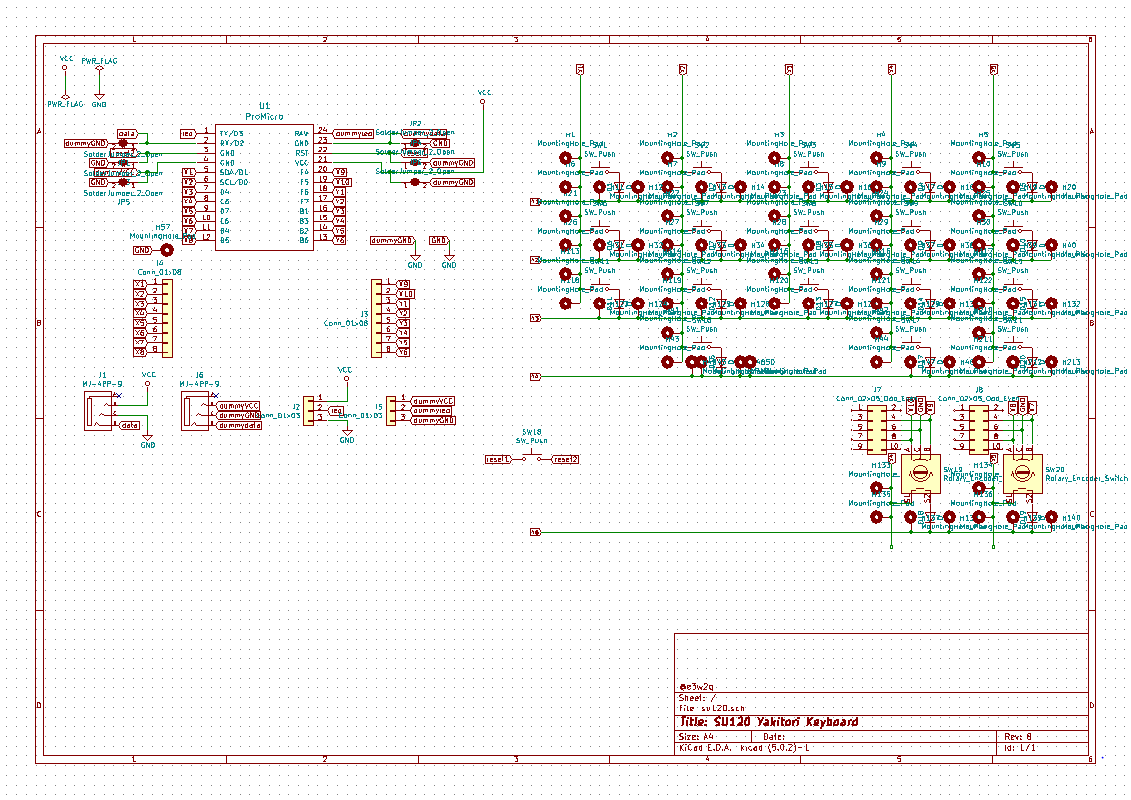The height and width of the screenshot is (800, 1131).
Task: Click the standalone 'dummyGND' label below U1
Action: click(x=392, y=240)
